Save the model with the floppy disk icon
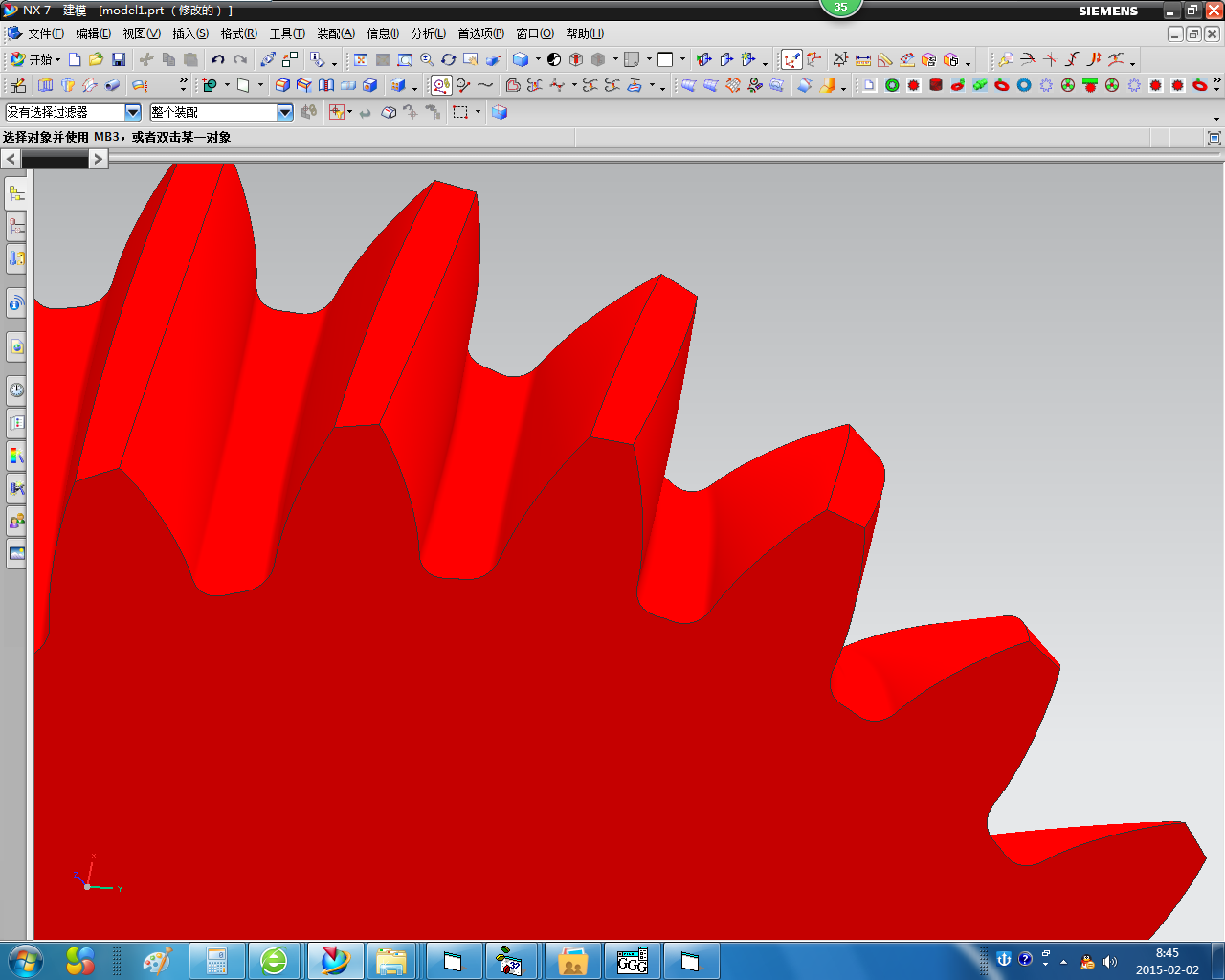Viewport: 1225px width, 980px height. click(119, 59)
